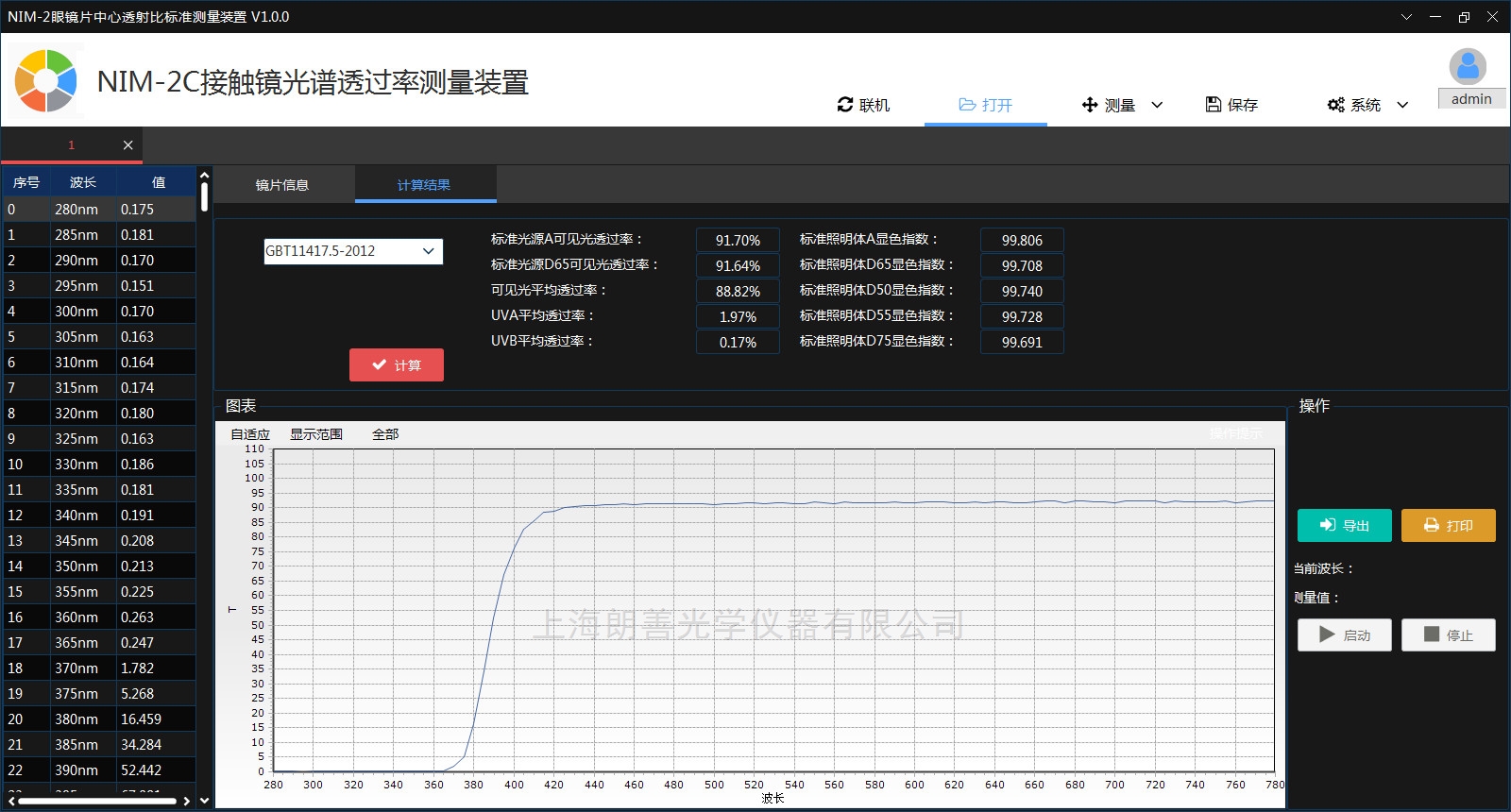Click the 保存 menu label
The image size is (1511, 812).
[1243, 105]
